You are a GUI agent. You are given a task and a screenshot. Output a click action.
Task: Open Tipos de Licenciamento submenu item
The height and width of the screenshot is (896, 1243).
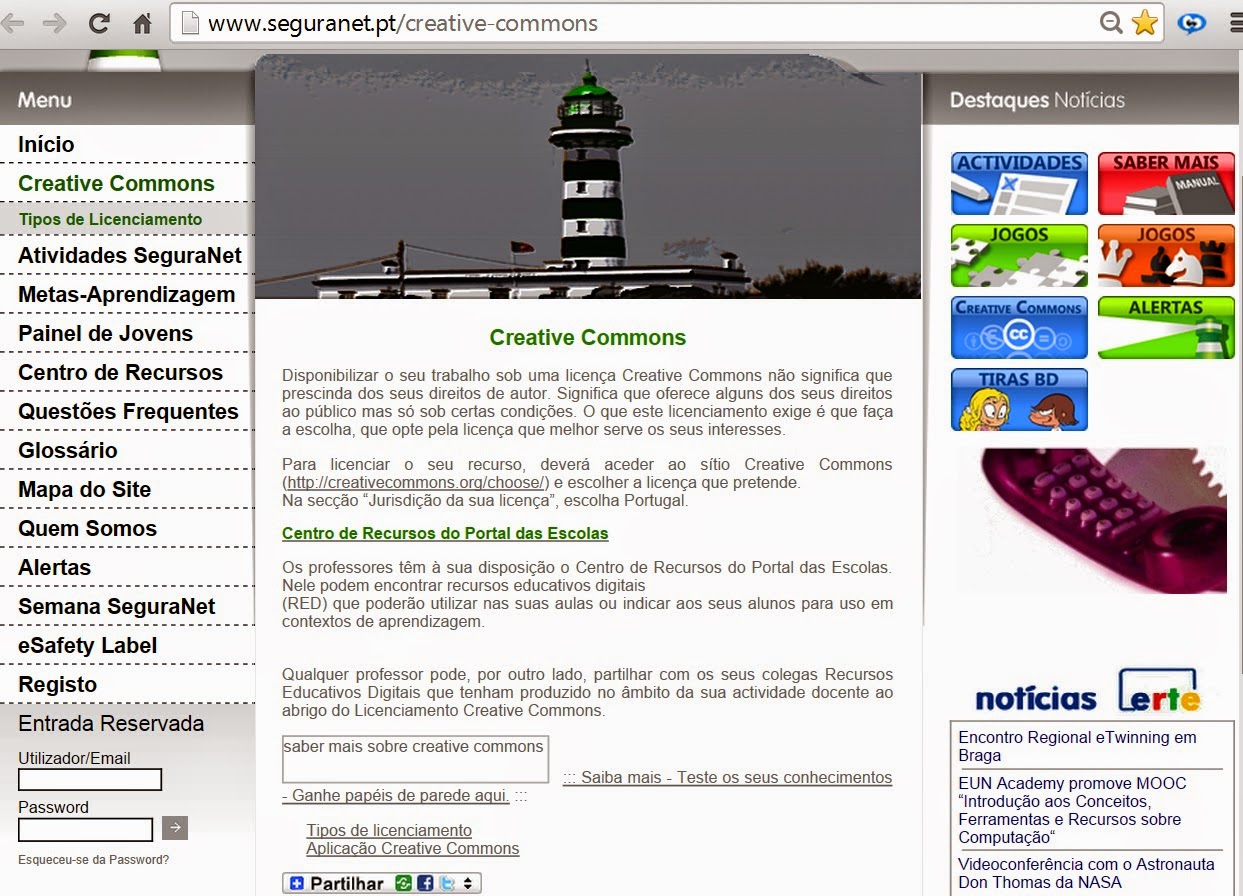[110, 219]
